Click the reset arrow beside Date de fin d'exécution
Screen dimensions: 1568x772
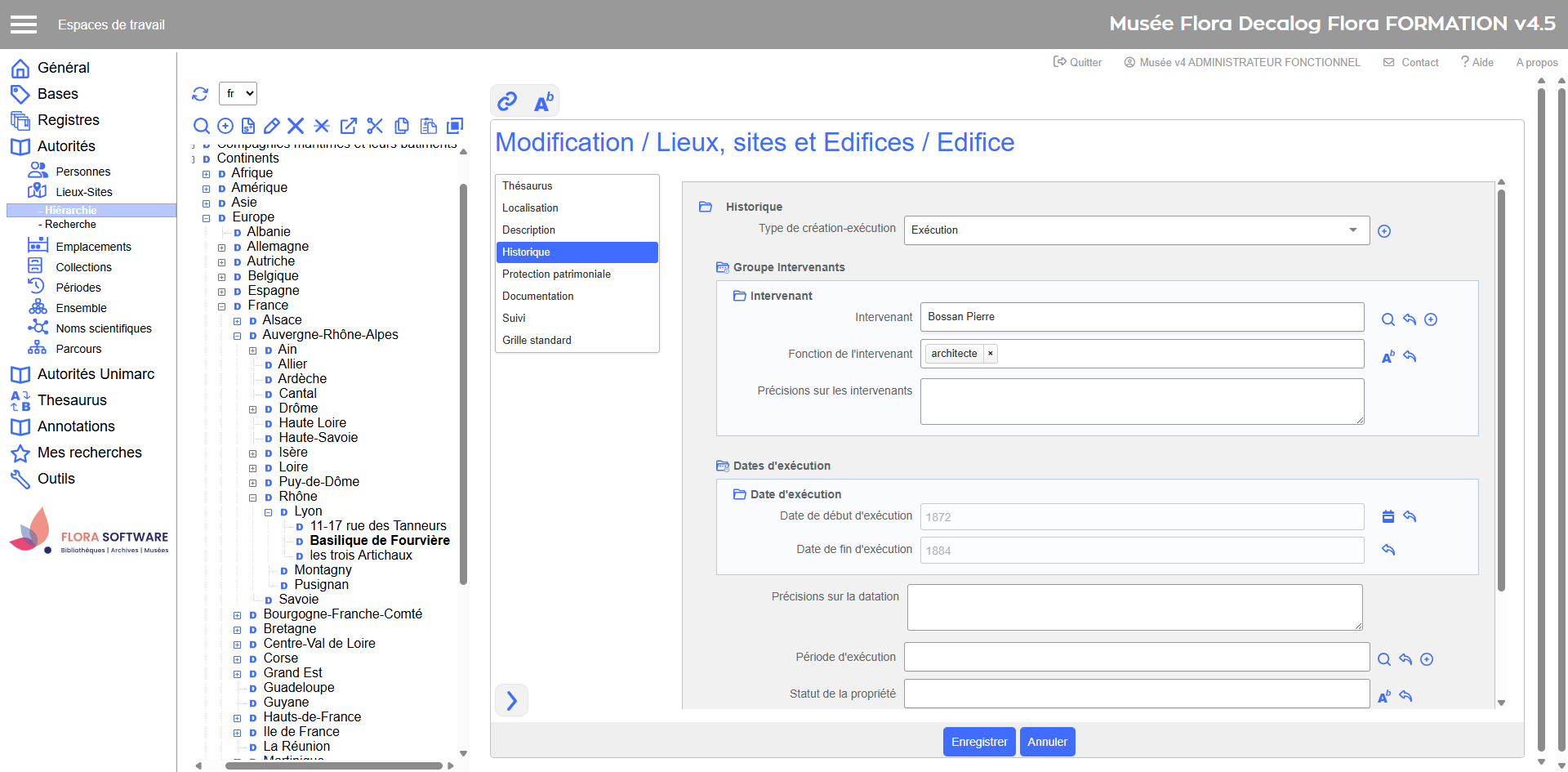pyautogui.click(x=1388, y=550)
